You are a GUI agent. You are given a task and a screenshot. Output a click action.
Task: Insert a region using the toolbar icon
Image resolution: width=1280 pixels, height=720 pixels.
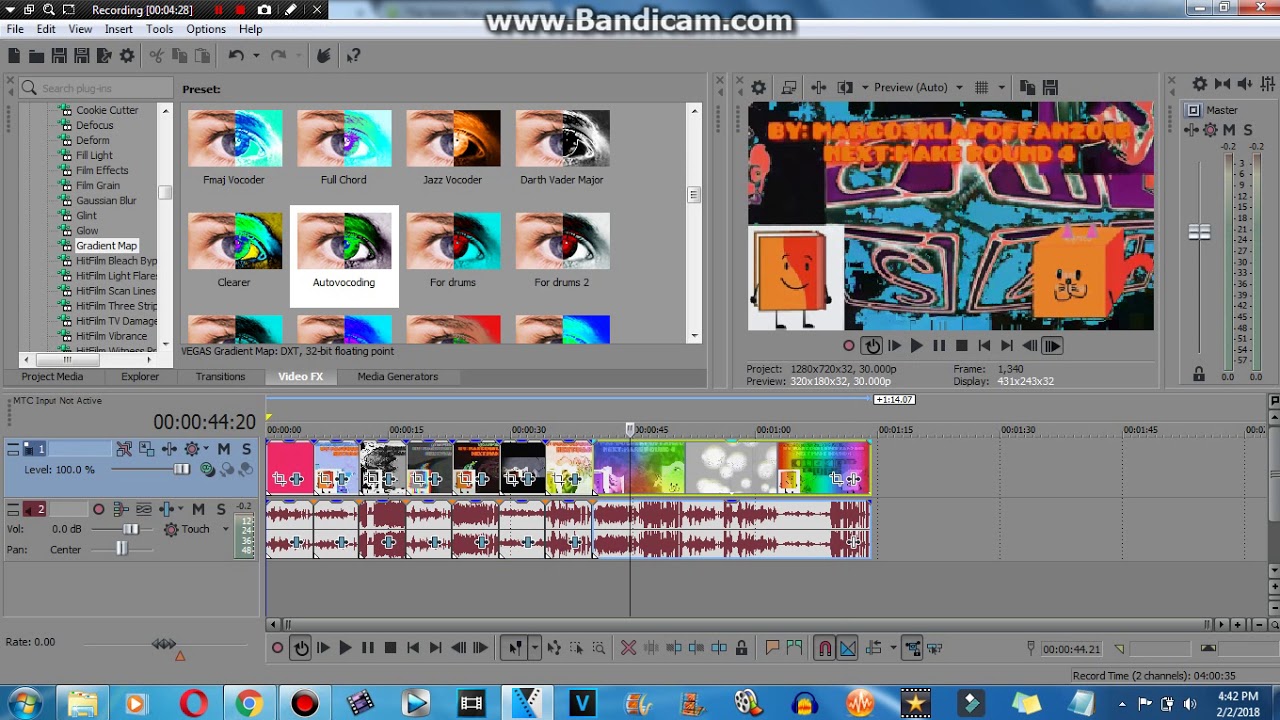pyautogui.click(x=794, y=648)
